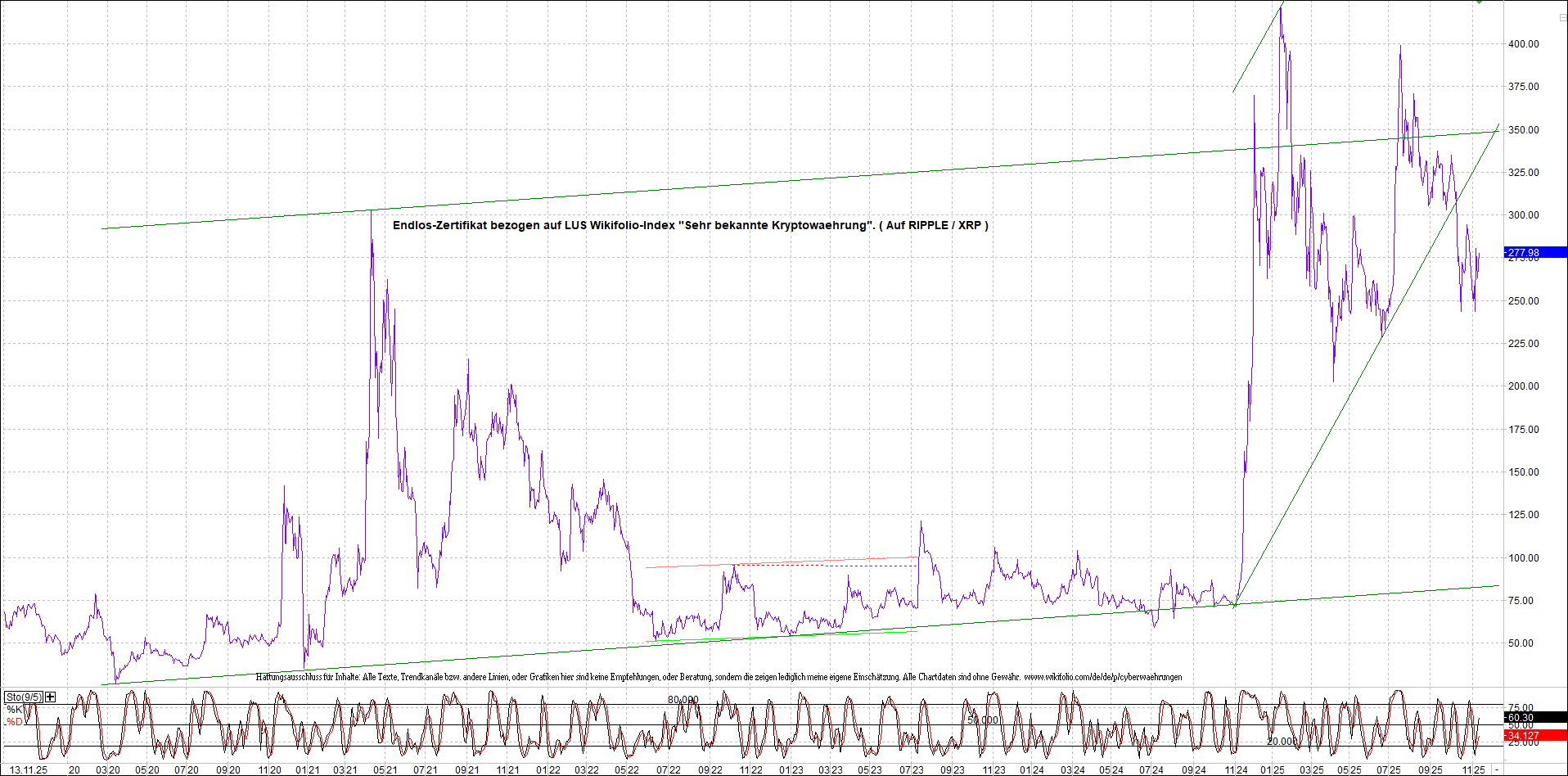Click the 80.000 level label in stochastic
Image resolution: width=1568 pixels, height=776 pixels.
(683, 700)
